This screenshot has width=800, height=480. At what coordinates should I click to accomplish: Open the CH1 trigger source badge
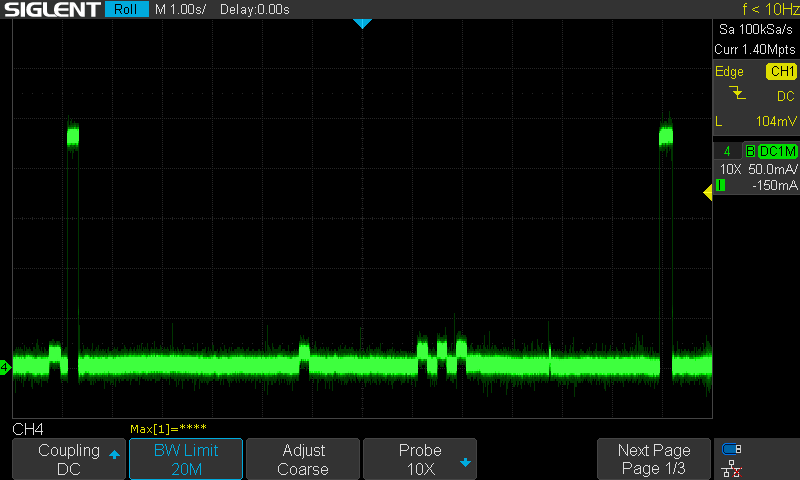click(x=781, y=72)
